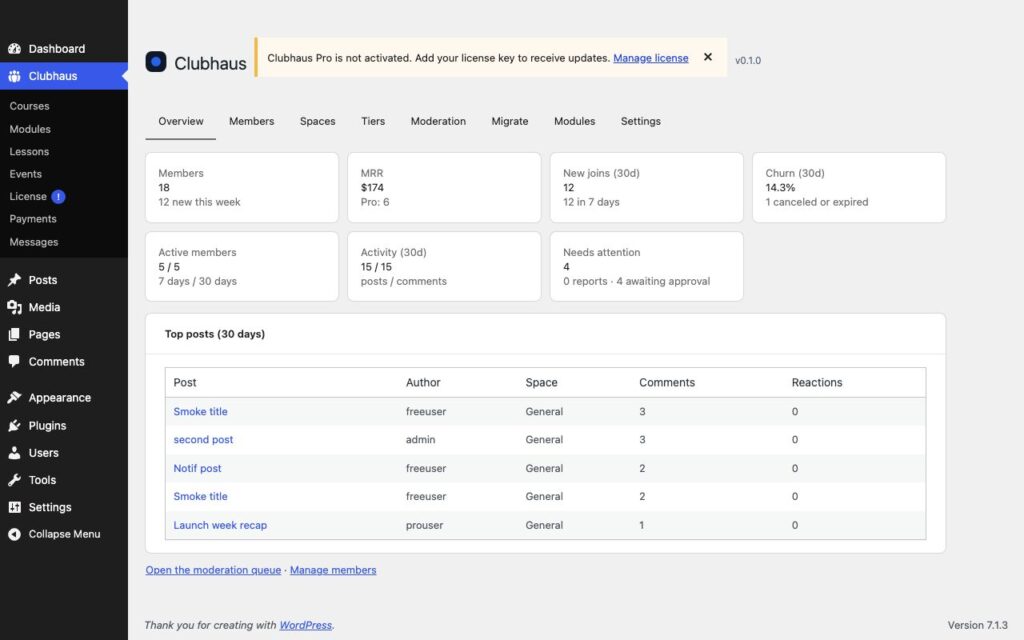The height and width of the screenshot is (640, 1024).
Task: Follow the Manage license link
Action: (x=650, y=58)
